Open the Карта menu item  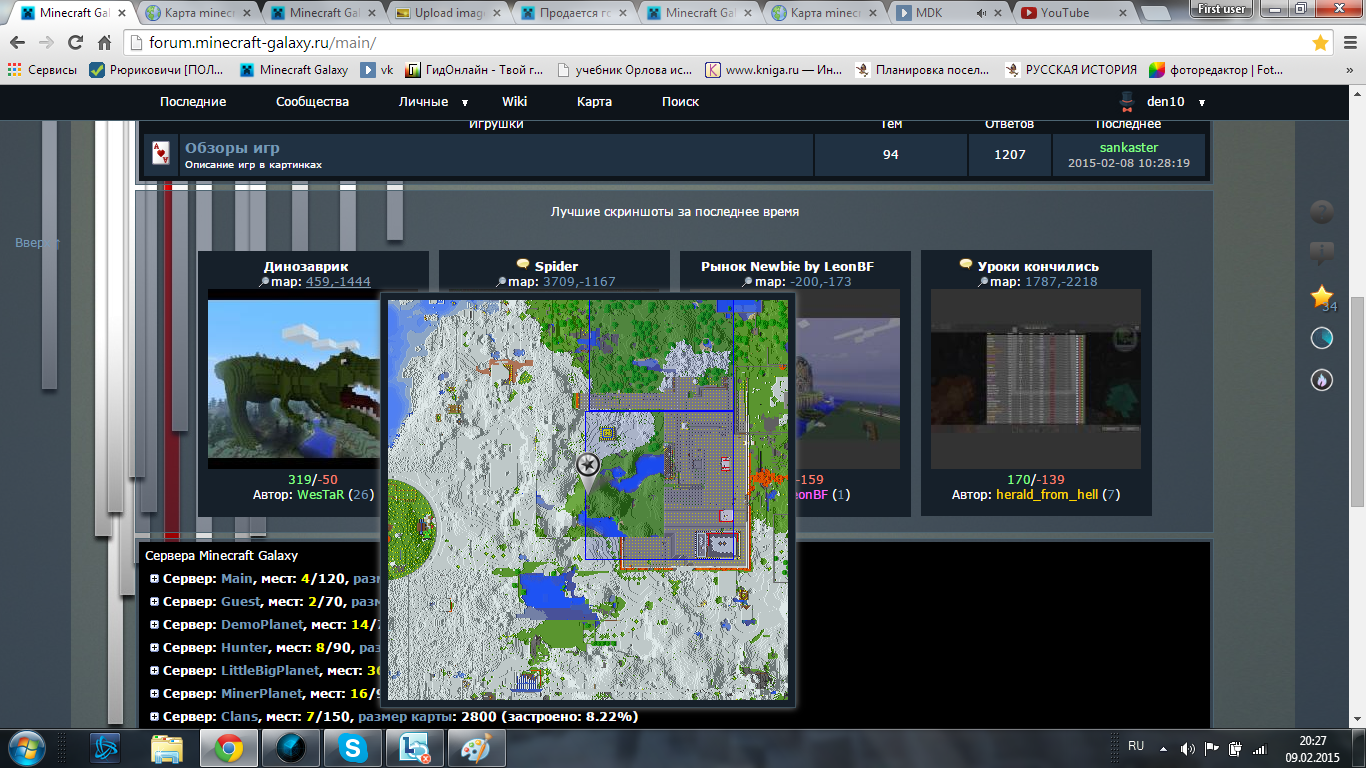pyautogui.click(x=594, y=102)
